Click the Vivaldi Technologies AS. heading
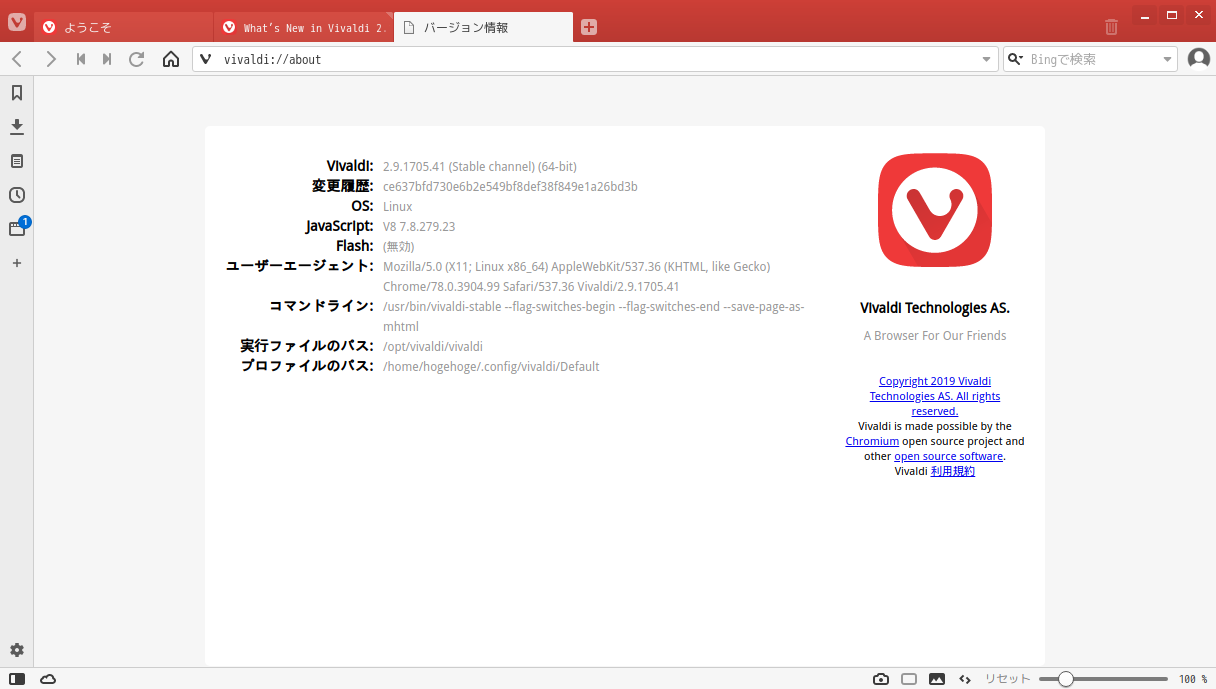 point(935,308)
